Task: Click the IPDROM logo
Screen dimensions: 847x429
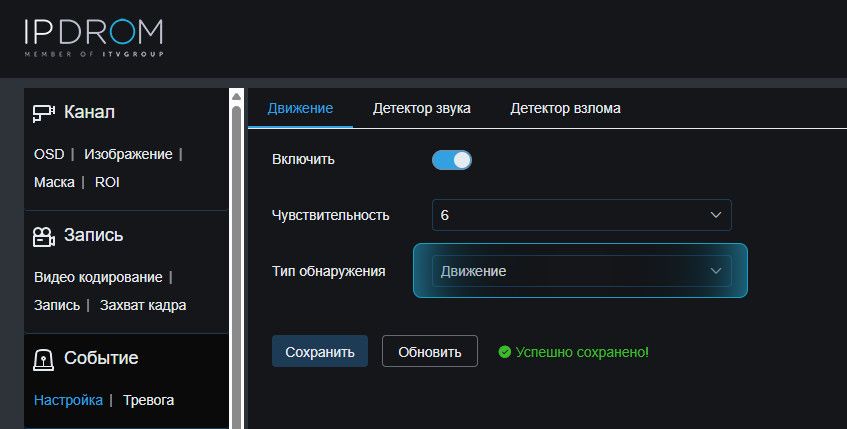Action: click(93, 37)
